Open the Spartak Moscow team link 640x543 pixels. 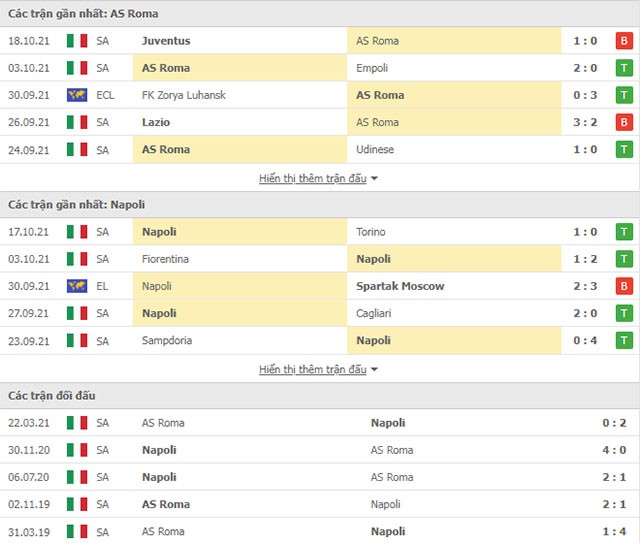(x=400, y=286)
